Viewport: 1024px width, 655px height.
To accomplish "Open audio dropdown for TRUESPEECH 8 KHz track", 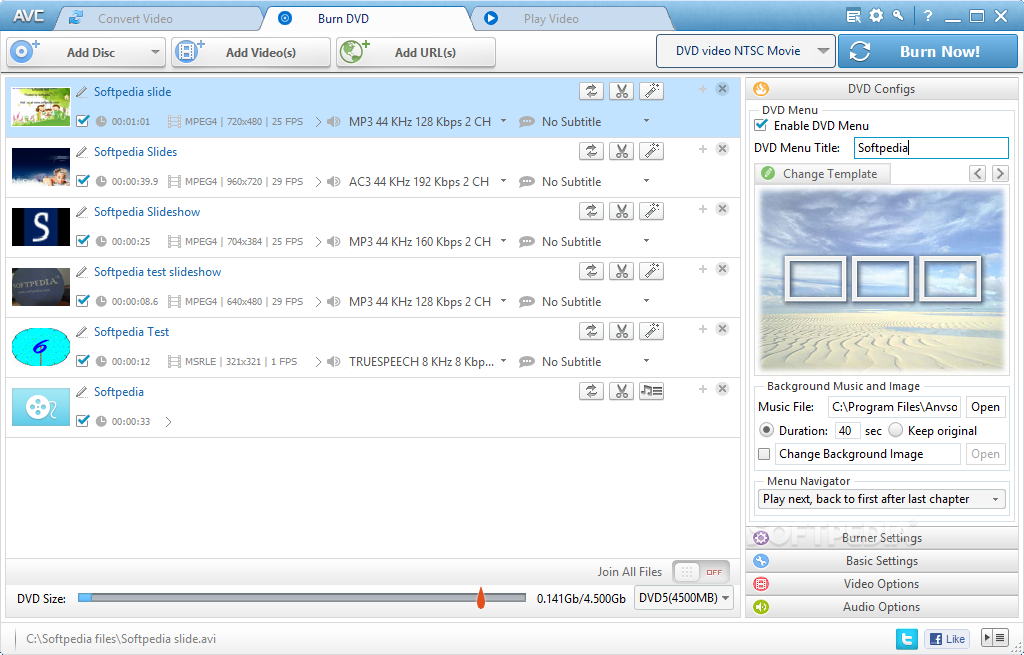I will click(x=503, y=361).
